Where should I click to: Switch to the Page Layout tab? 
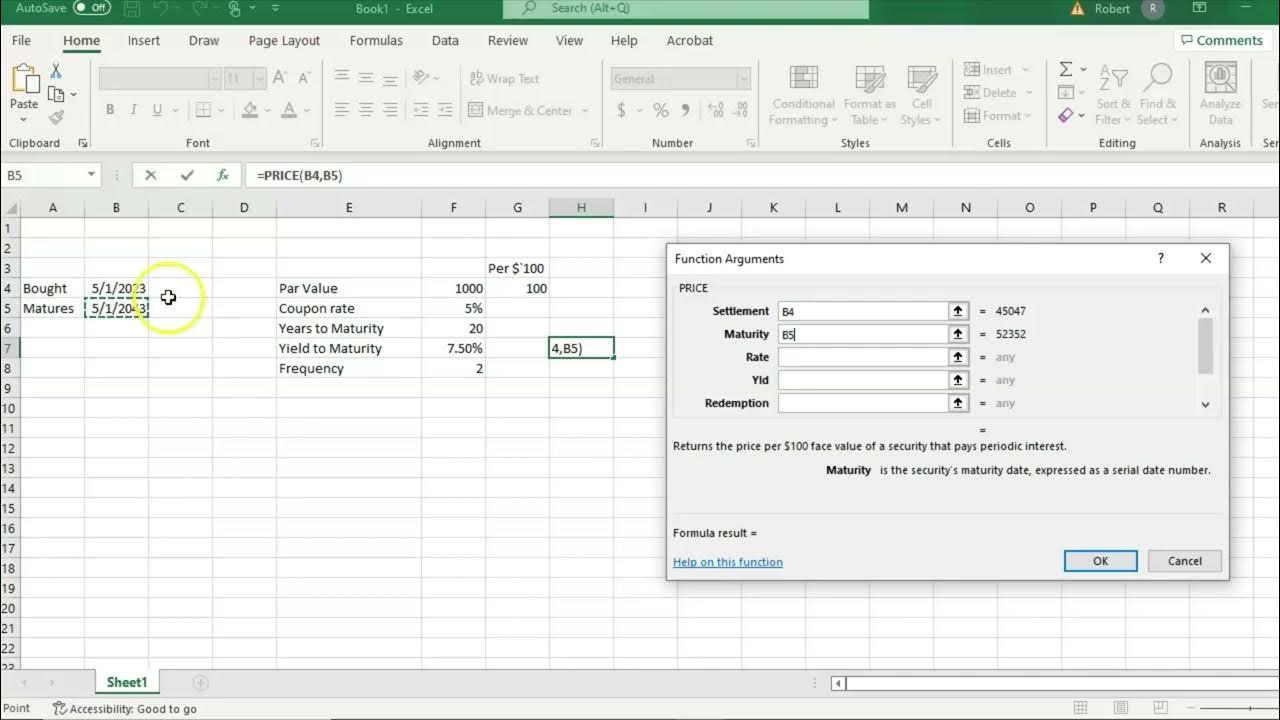(x=284, y=41)
